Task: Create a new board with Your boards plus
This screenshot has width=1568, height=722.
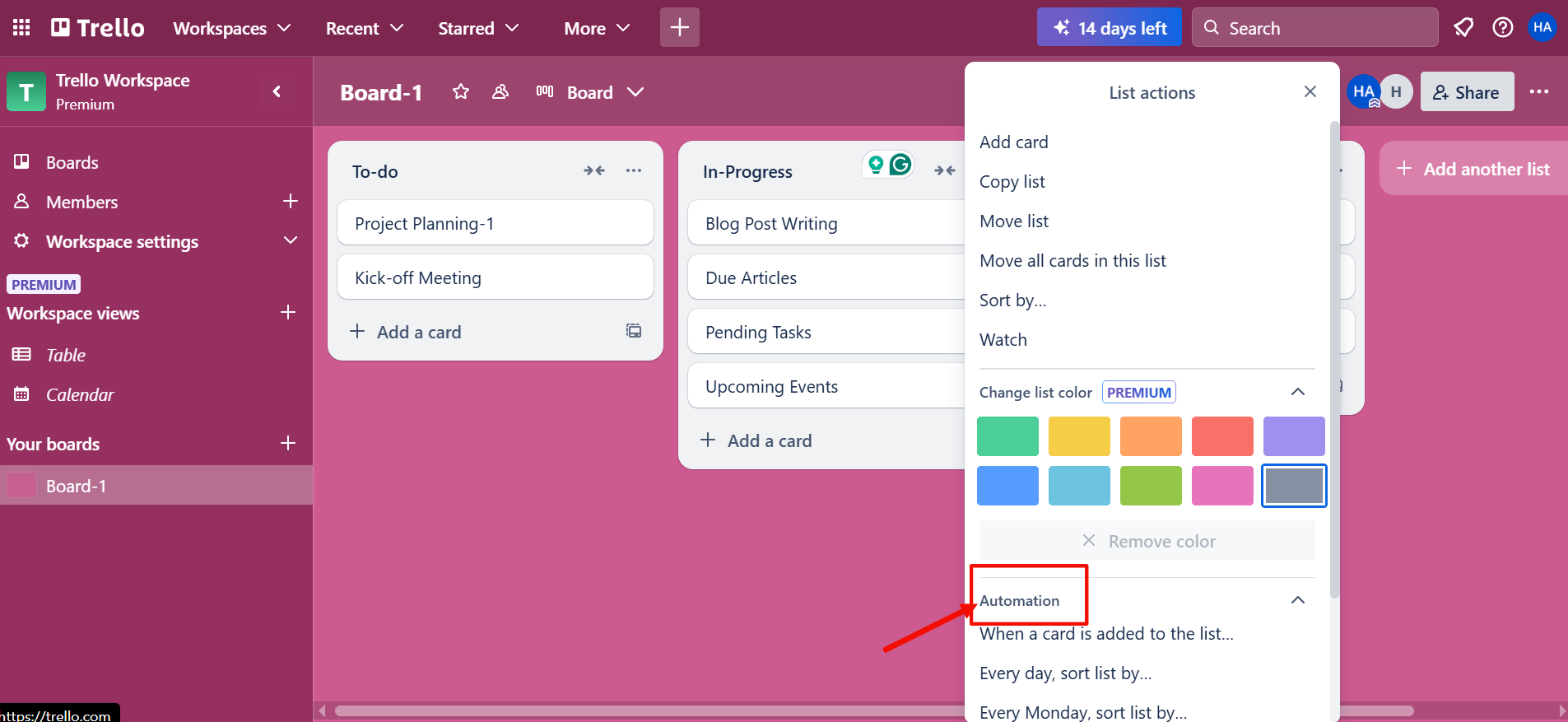Action: point(288,443)
